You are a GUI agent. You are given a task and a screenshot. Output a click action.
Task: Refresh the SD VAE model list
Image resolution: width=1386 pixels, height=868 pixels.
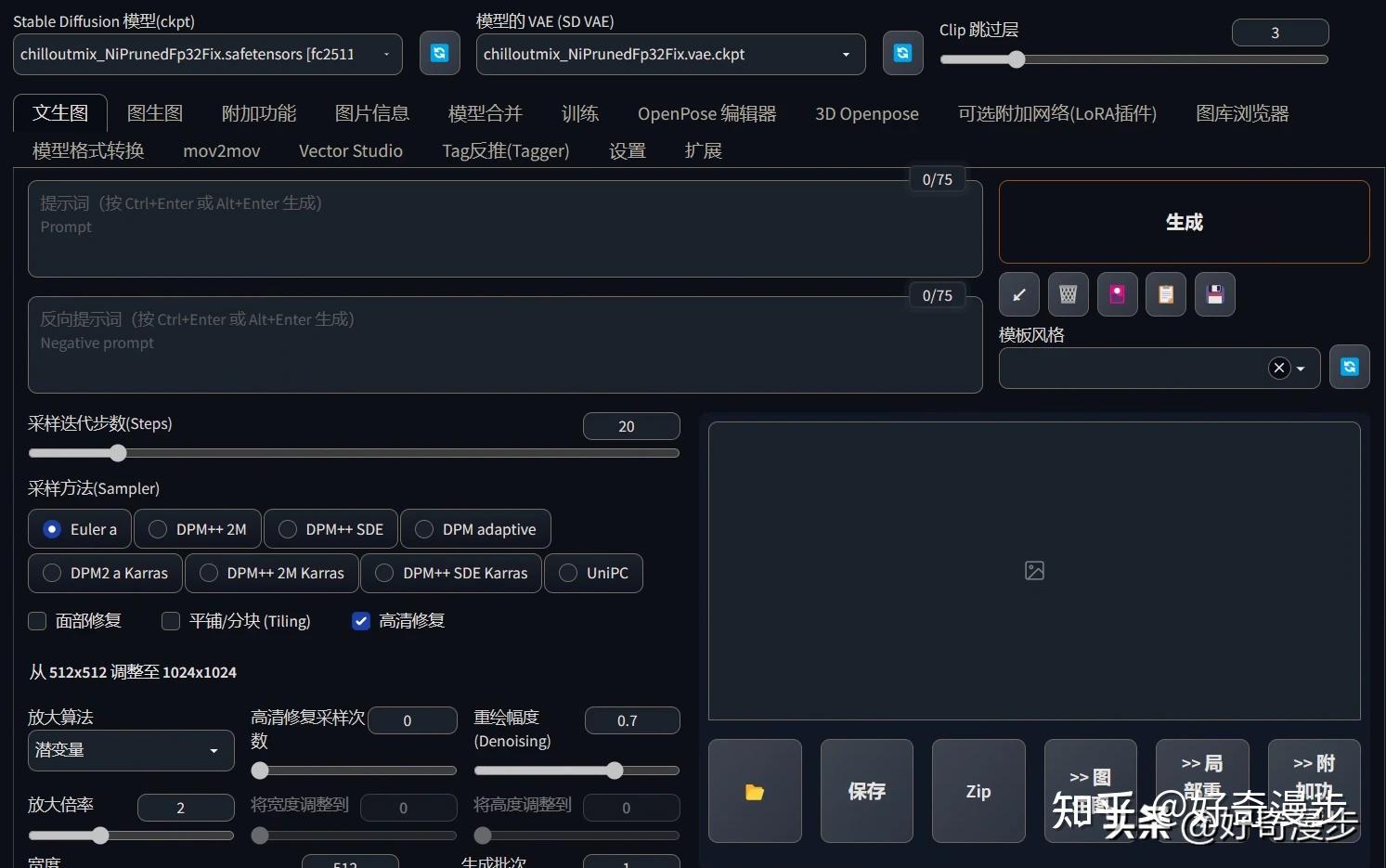(x=902, y=54)
